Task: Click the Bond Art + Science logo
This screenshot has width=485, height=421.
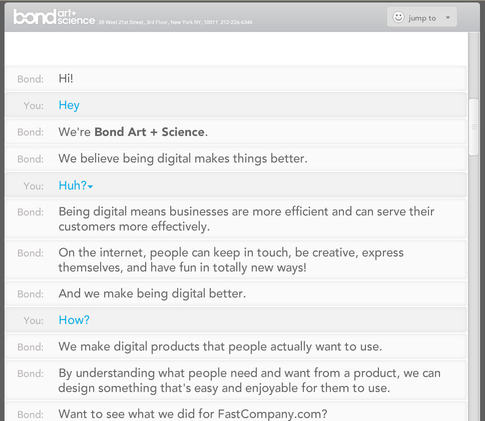Action: pyautogui.click(x=54, y=17)
